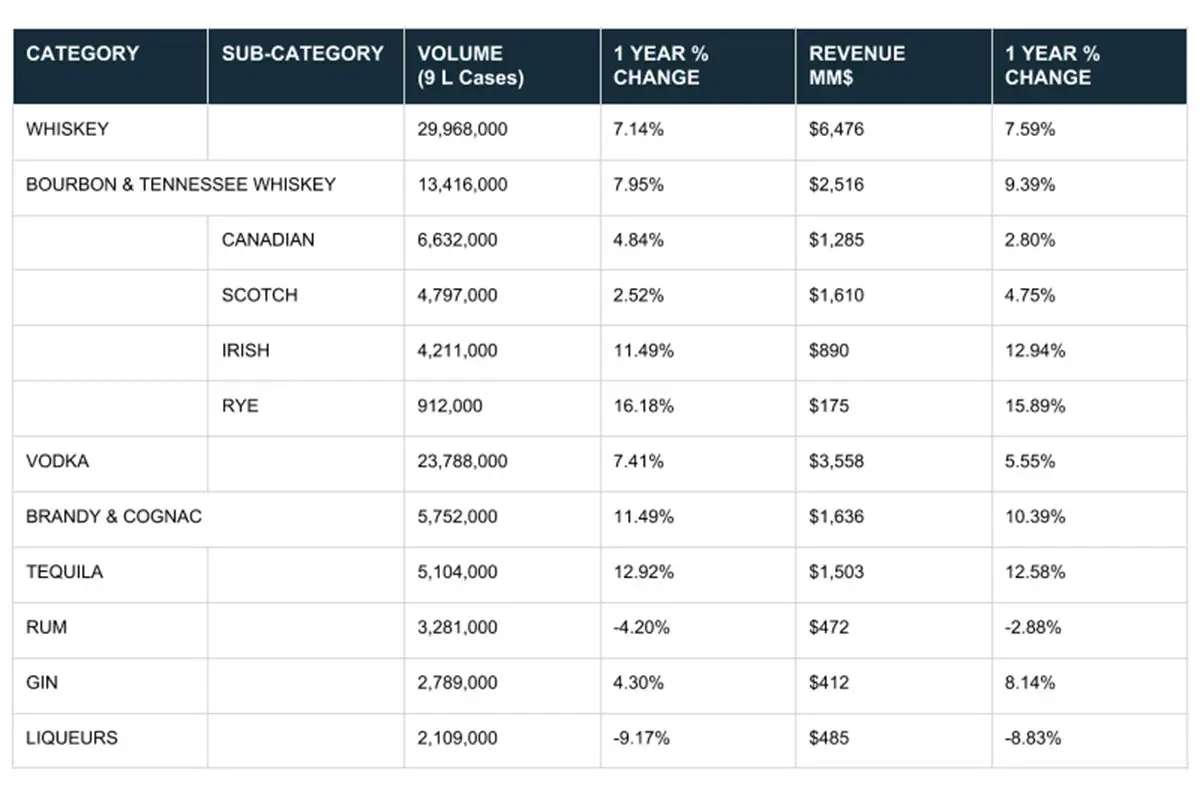Screen dimensions: 1200x800
Task: Click the VODKA category cell
Action: [x=57, y=462]
